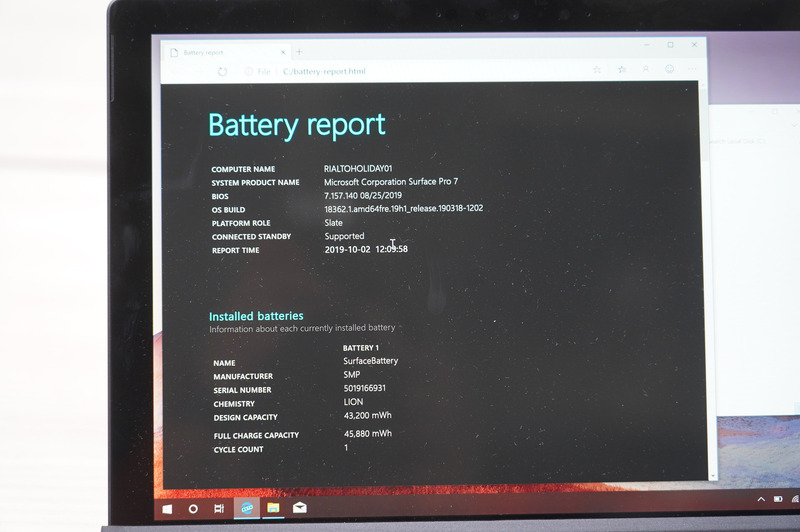Click the battery name 'SurfaceBattery'

(x=370, y=361)
